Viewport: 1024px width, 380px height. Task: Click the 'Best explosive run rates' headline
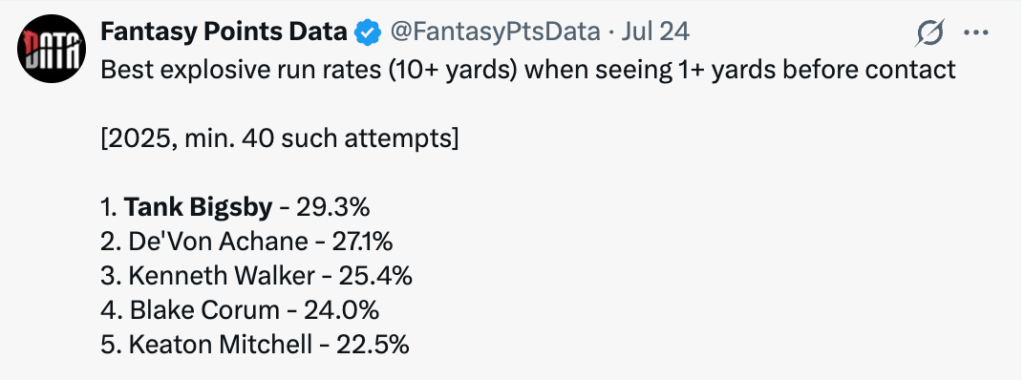tap(528, 69)
